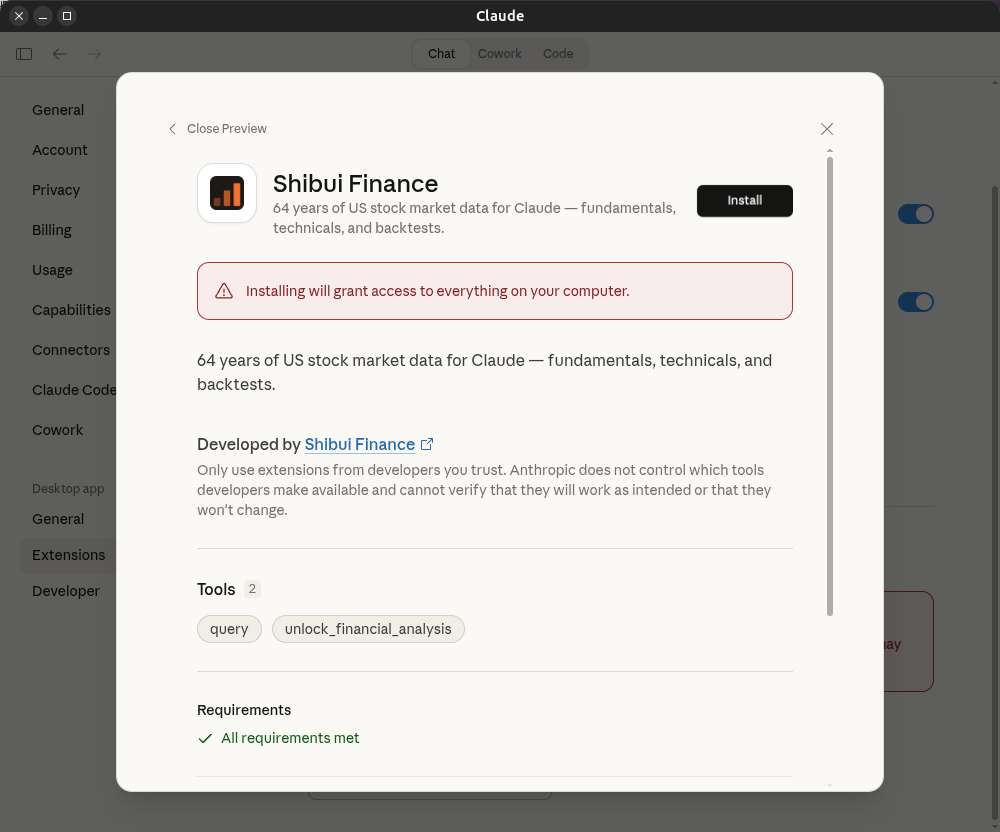Image resolution: width=1000 pixels, height=832 pixels.
Task: Select Developer under Desktop app
Action: [66, 591]
